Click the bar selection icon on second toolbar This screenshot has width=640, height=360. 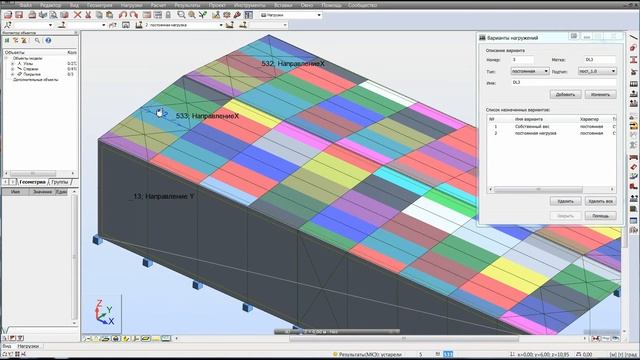coord(62,25)
